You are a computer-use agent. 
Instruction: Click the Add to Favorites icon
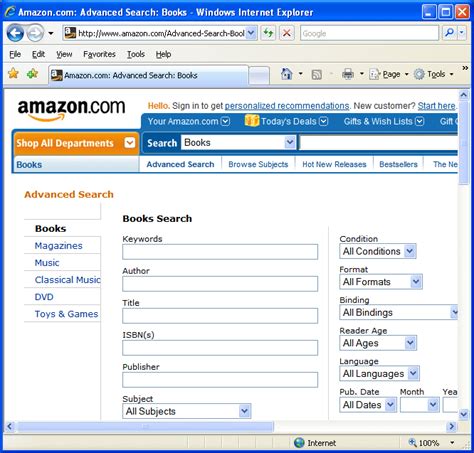[x=32, y=73]
